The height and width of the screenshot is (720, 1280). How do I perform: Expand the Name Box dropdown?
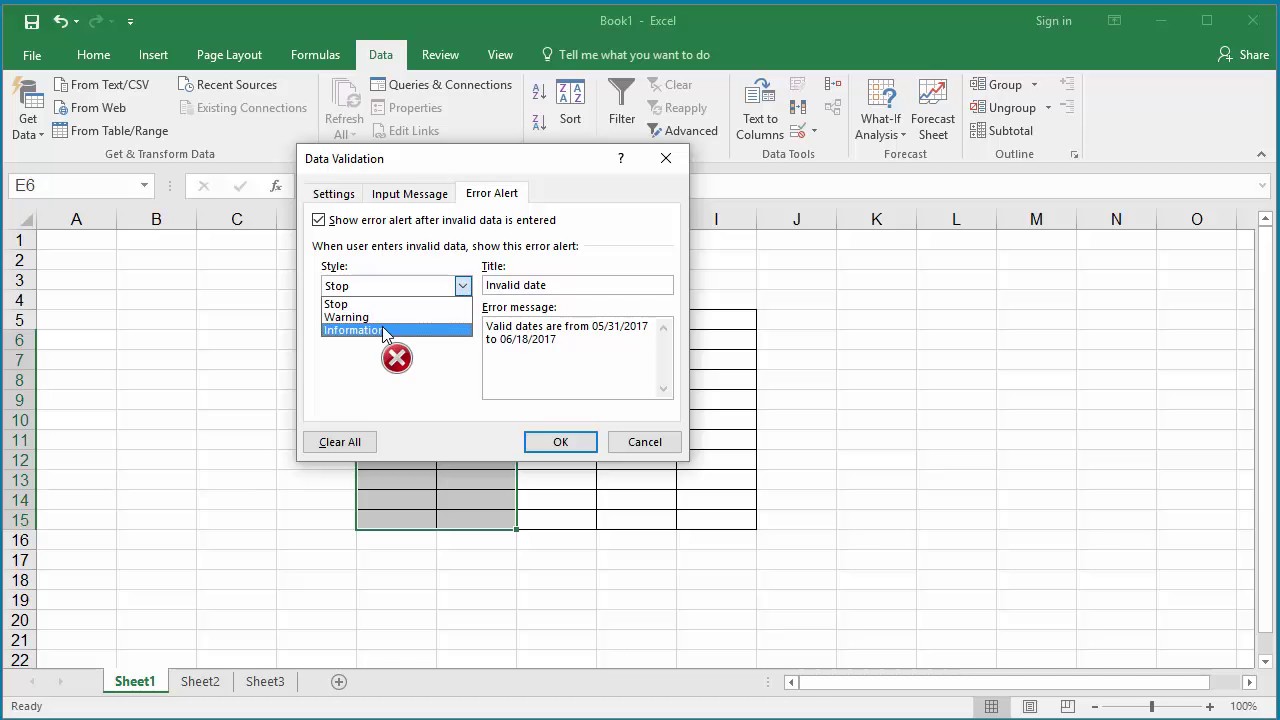(144, 186)
